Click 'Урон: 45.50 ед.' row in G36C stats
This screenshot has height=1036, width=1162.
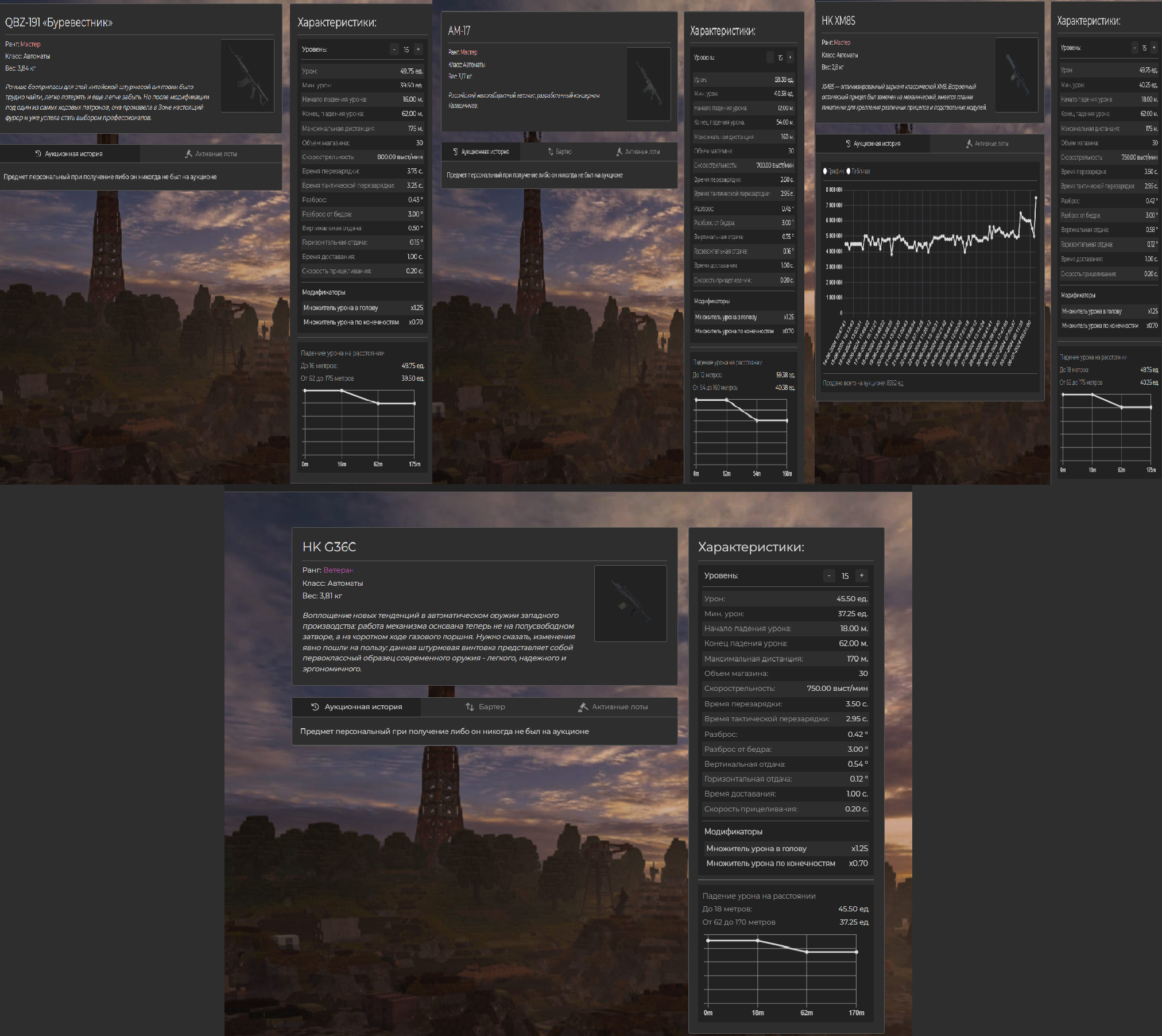pos(785,598)
